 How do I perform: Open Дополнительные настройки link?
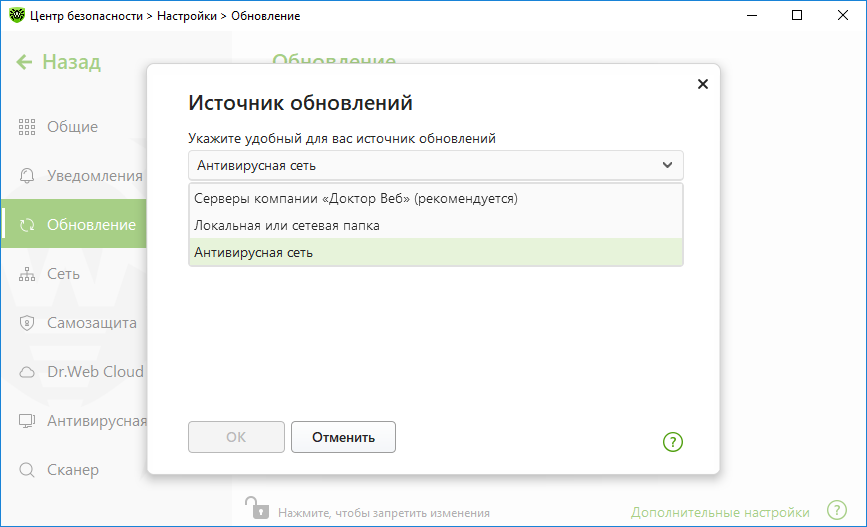coord(720,513)
